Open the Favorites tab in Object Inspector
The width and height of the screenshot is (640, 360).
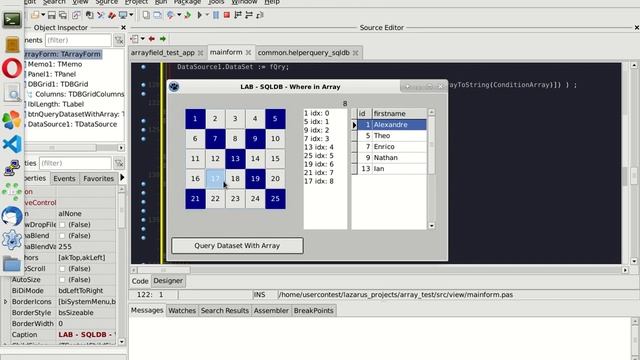click(98, 178)
